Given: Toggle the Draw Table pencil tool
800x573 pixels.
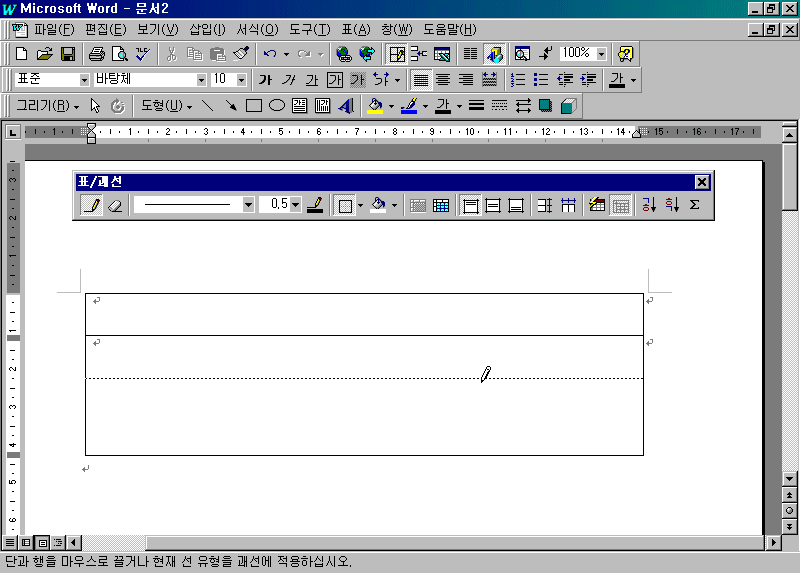Looking at the screenshot, I should point(91,205).
